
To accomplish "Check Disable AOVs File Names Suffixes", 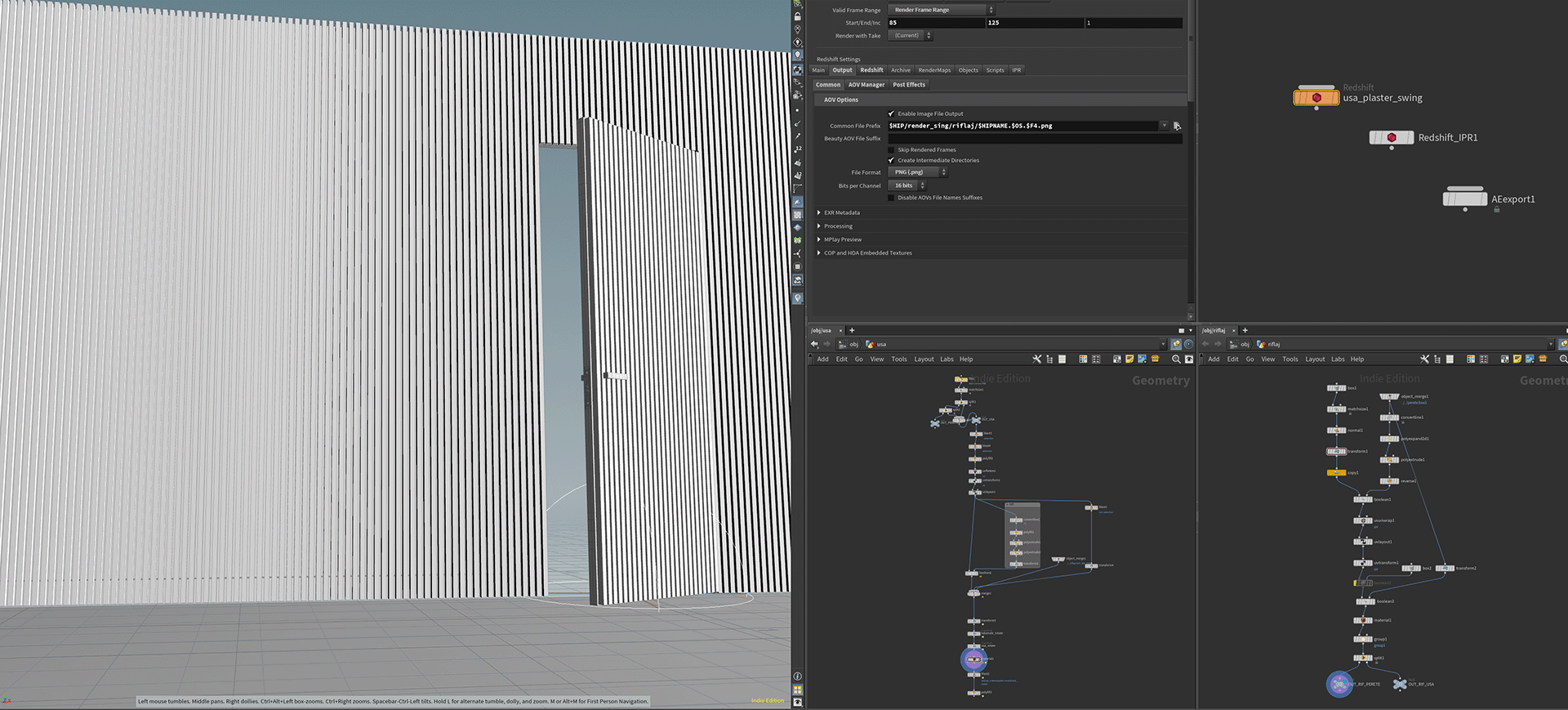I will coord(891,198).
